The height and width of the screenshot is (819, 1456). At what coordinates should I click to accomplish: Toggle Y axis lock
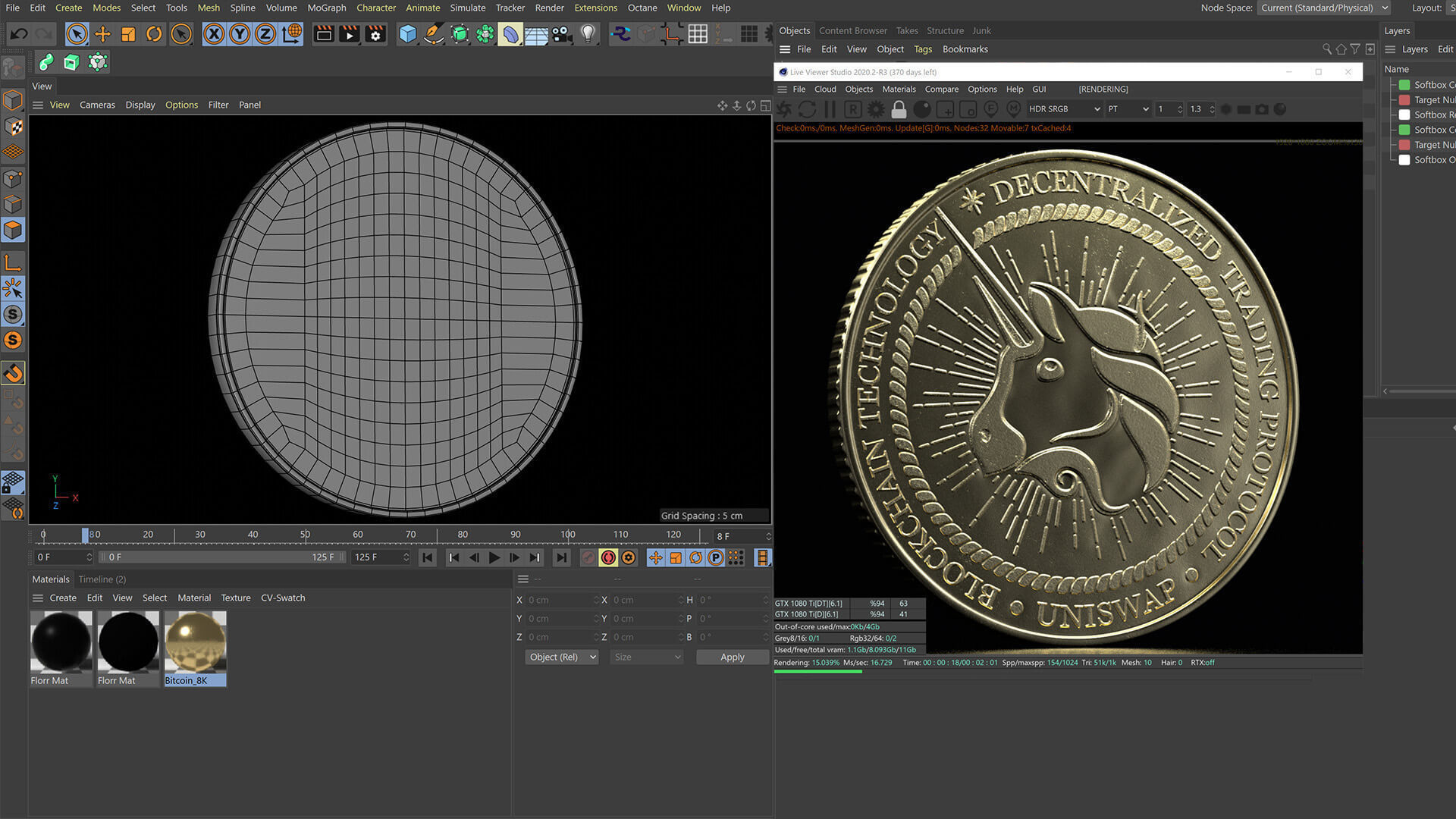click(x=240, y=34)
